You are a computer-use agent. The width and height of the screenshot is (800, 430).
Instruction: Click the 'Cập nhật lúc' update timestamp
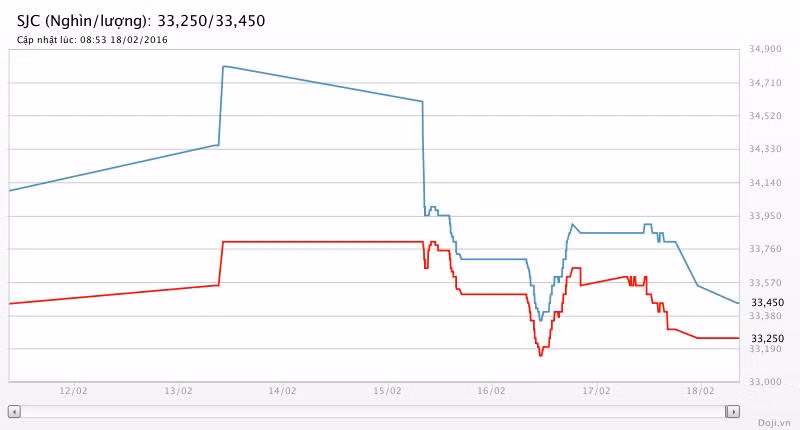[x=92, y=40]
